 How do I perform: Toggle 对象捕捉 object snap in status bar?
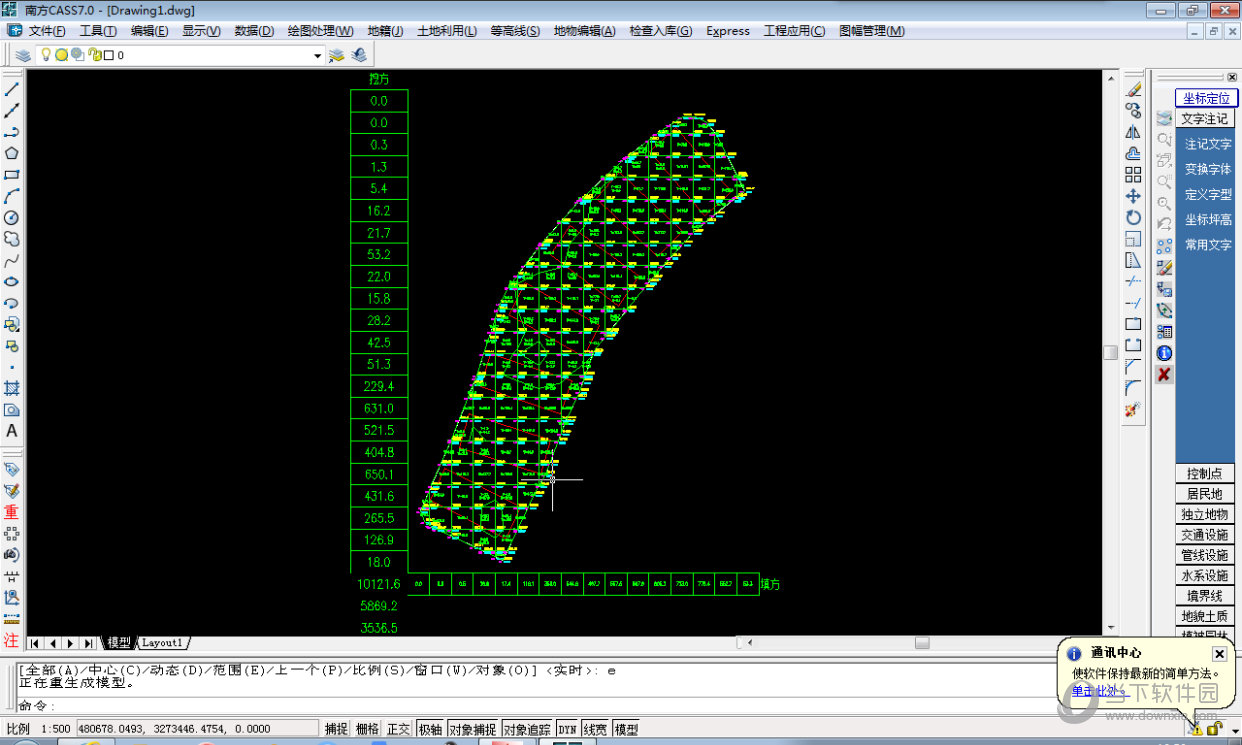(x=473, y=730)
